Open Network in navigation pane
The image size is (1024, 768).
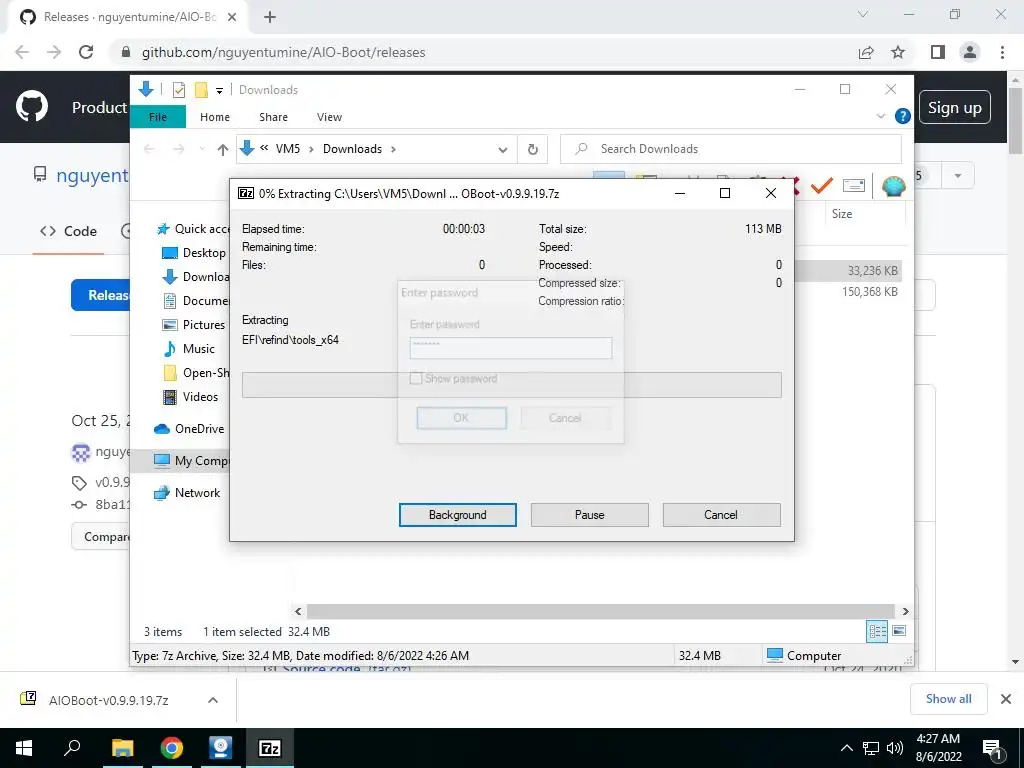tap(187, 492)
